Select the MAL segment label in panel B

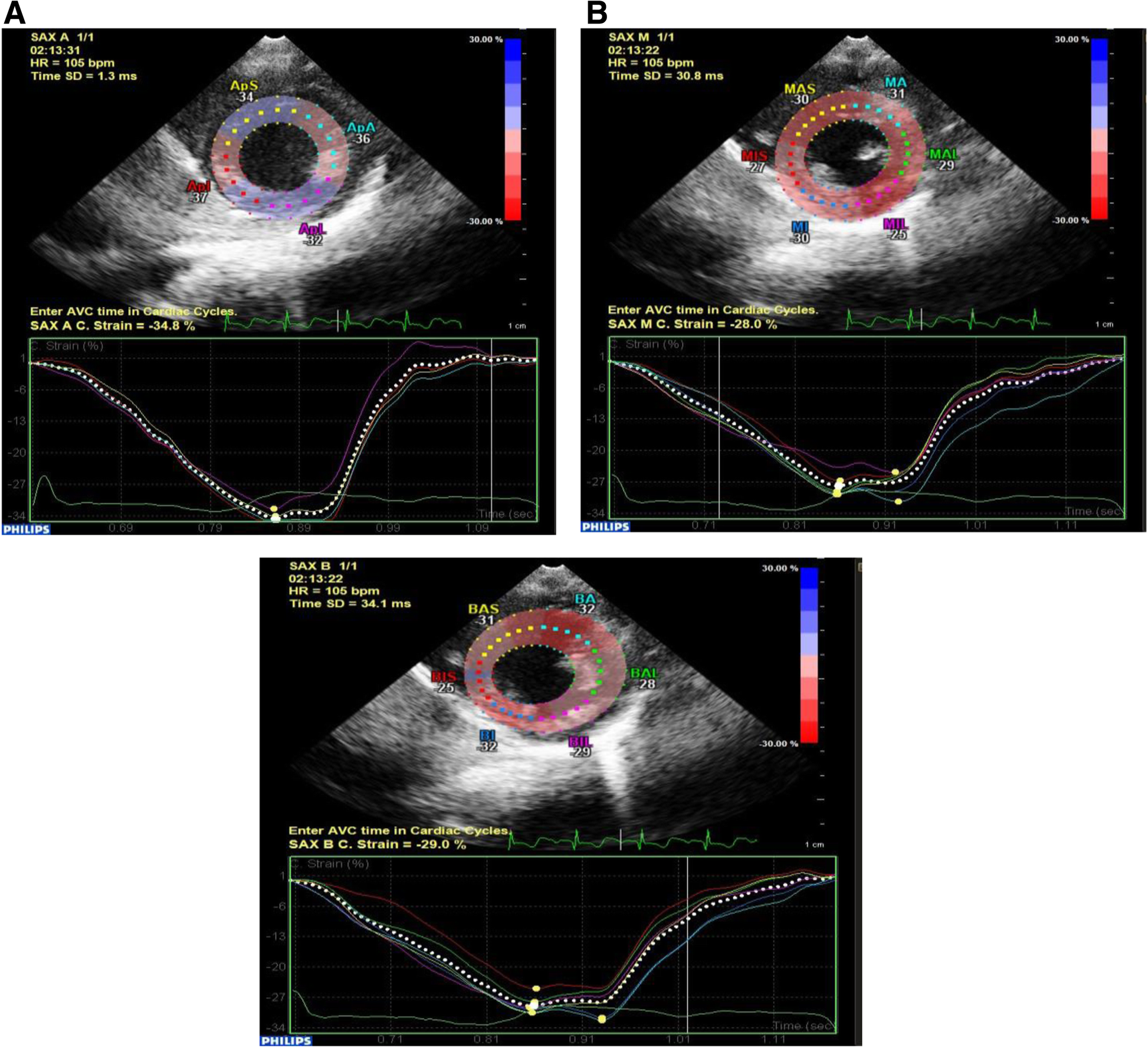point(944,155)
